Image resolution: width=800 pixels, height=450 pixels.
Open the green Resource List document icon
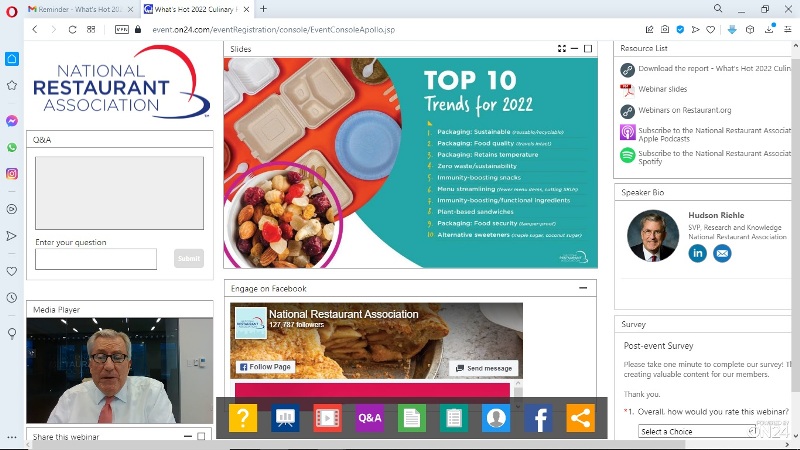tap(412, 418)
